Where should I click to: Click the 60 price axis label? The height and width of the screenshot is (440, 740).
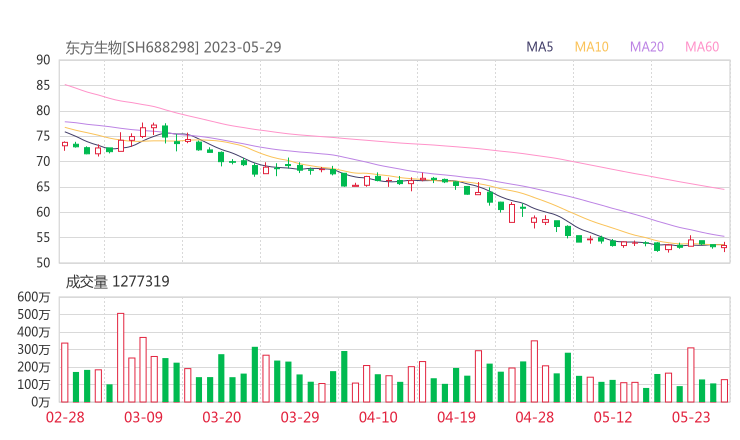click(43, 212)
